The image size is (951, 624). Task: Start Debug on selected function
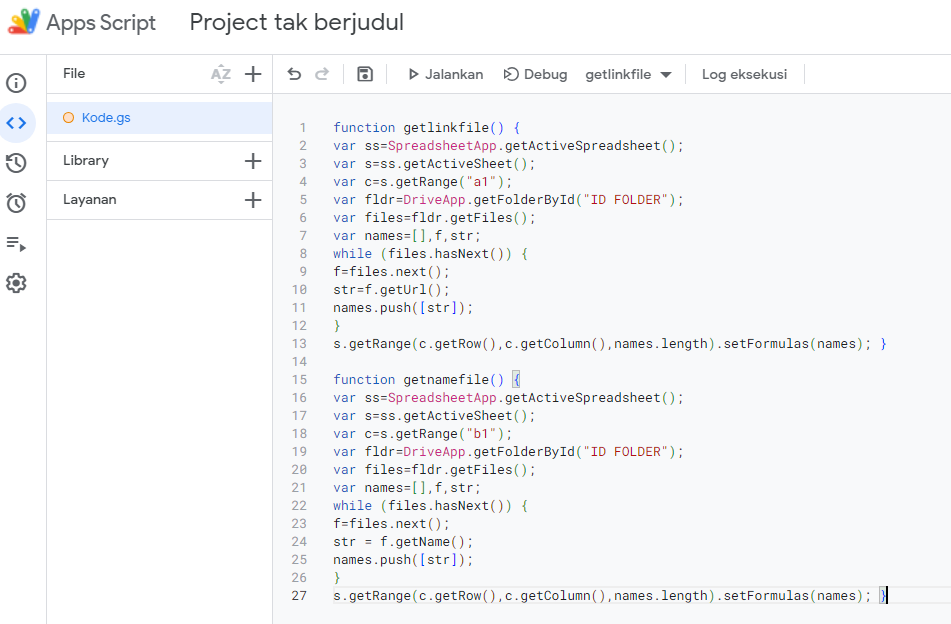click(x=536, y=74)
